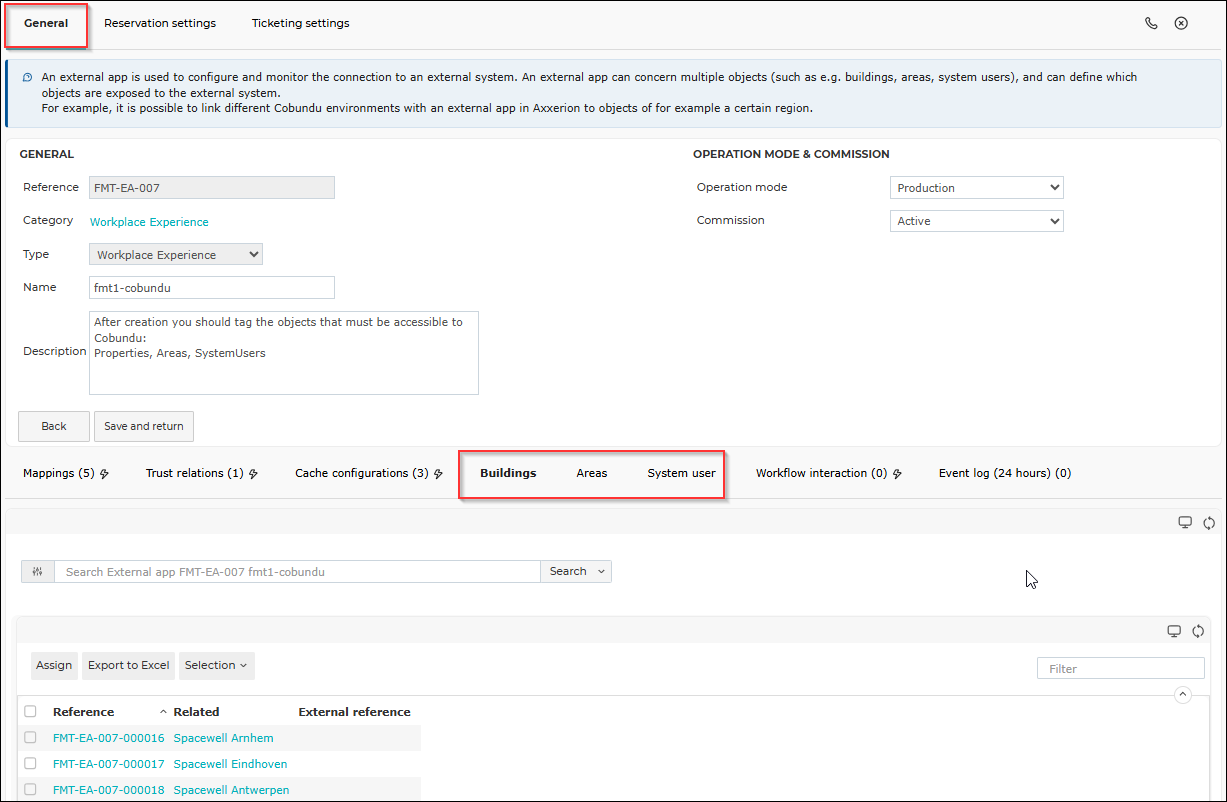Click the Assign button

click(x=54, y=666)
